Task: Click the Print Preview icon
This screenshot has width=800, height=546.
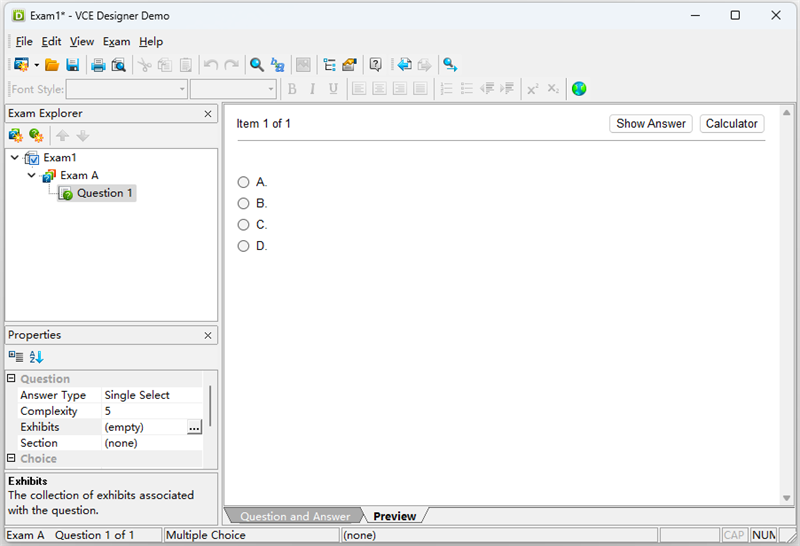Action: [x=118, y=65]
